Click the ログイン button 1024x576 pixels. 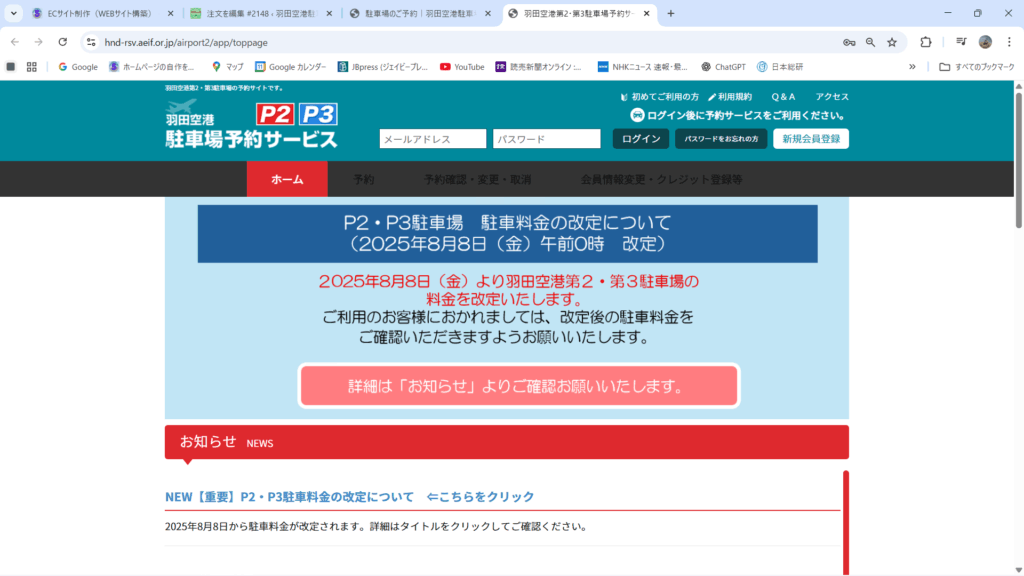(x=641, y=139)
